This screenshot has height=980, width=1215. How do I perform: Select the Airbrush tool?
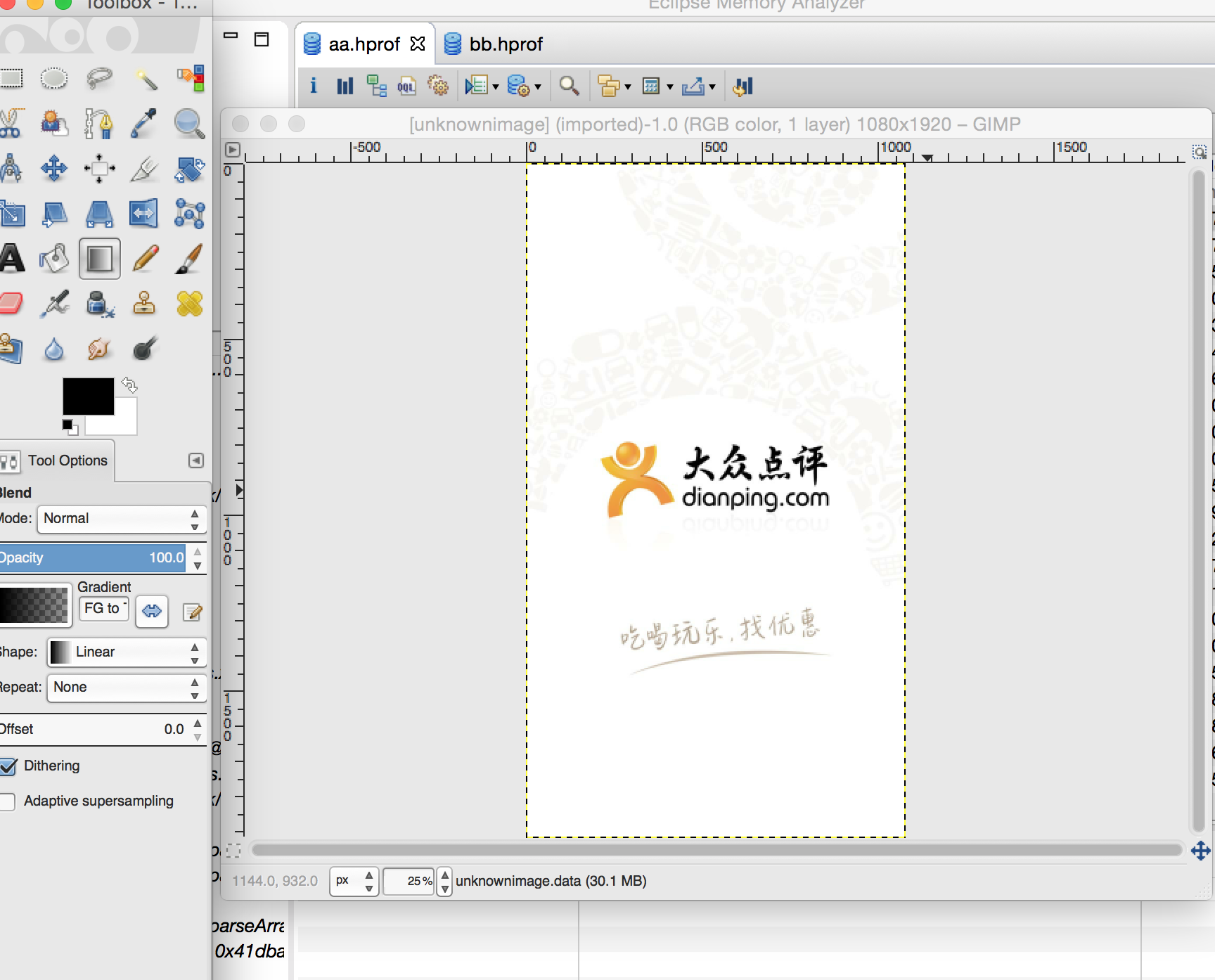(x=54, y=304)
